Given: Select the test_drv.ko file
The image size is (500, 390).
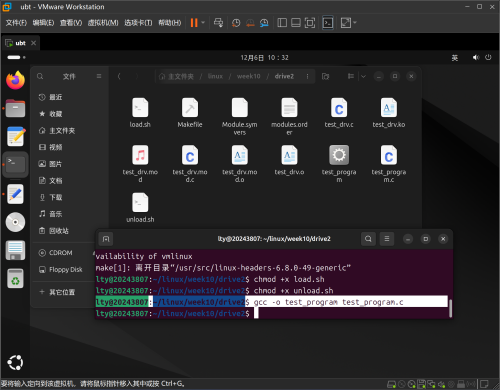Looking at the screenshot, I should coord(389,113).
